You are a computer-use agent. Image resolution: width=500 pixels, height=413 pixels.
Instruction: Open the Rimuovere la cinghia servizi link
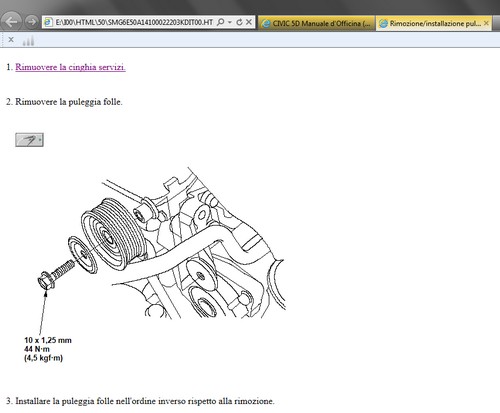(70, 67)
